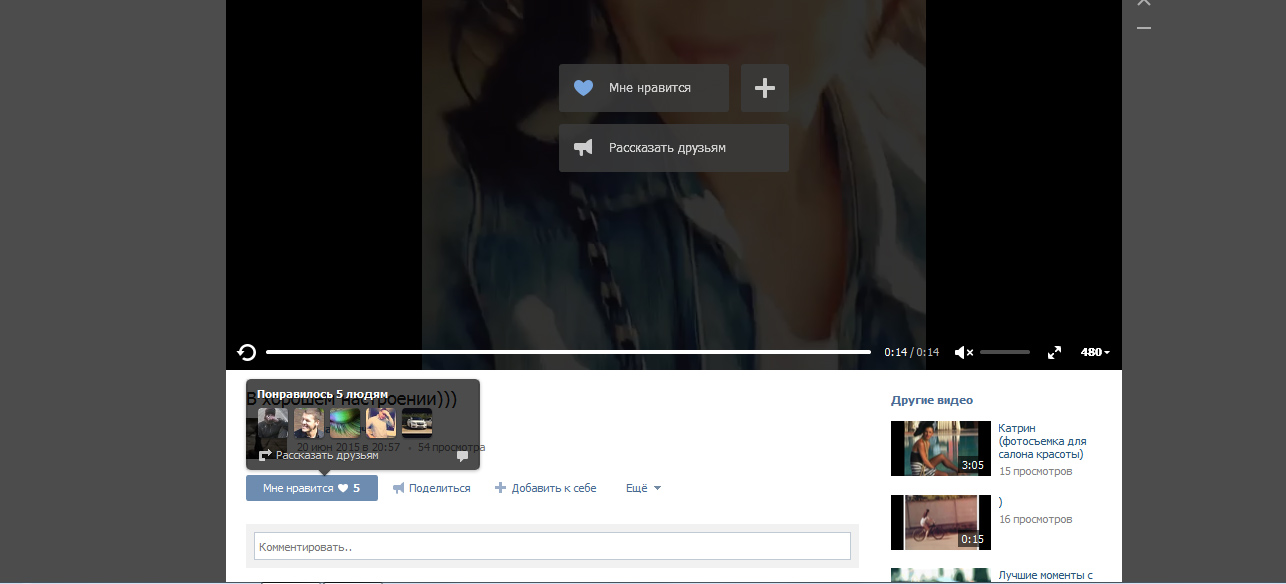Like the video with "Мне нравится" 5 button

coord(312,488)
